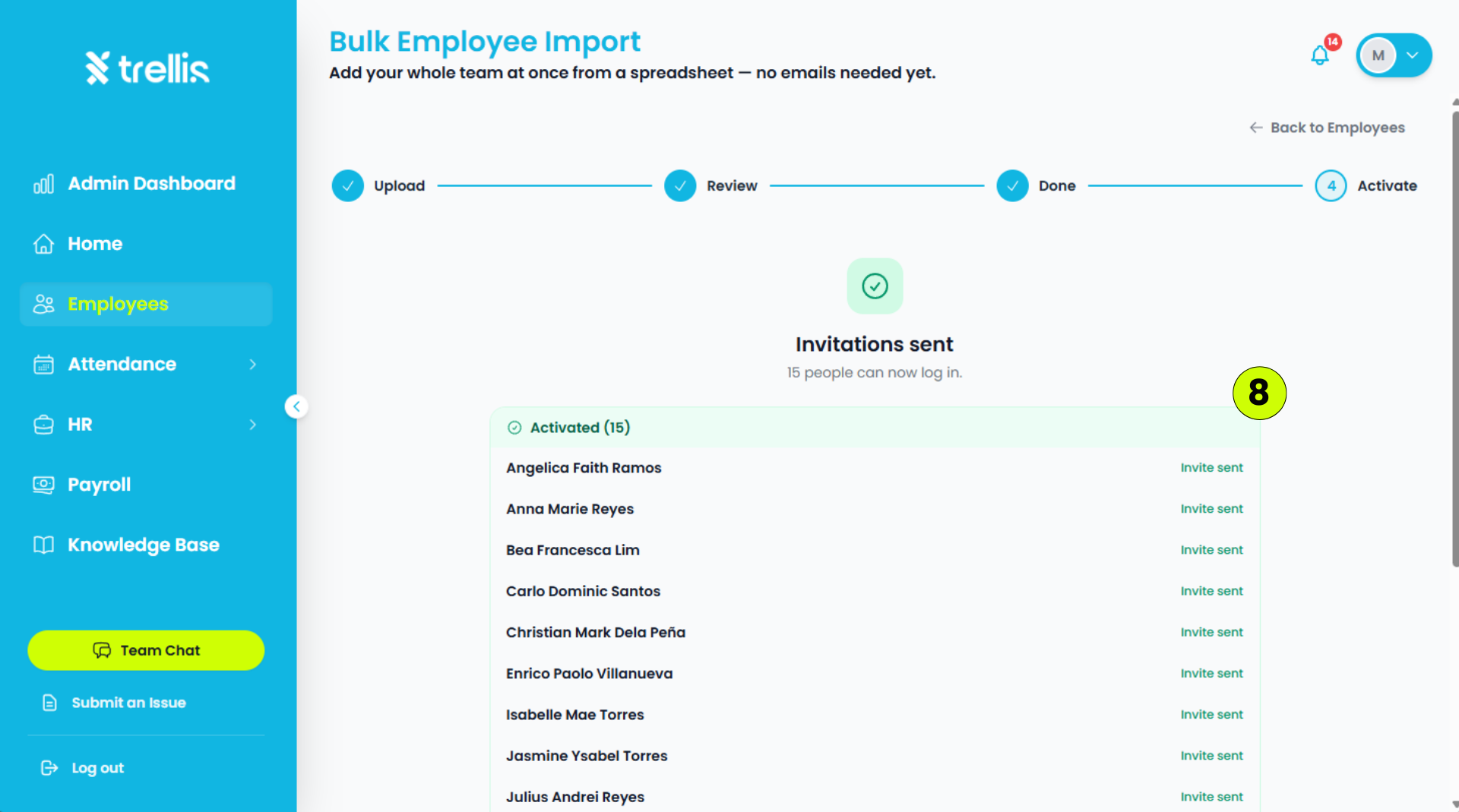Click the Bea Francesca Lim name

573,550
